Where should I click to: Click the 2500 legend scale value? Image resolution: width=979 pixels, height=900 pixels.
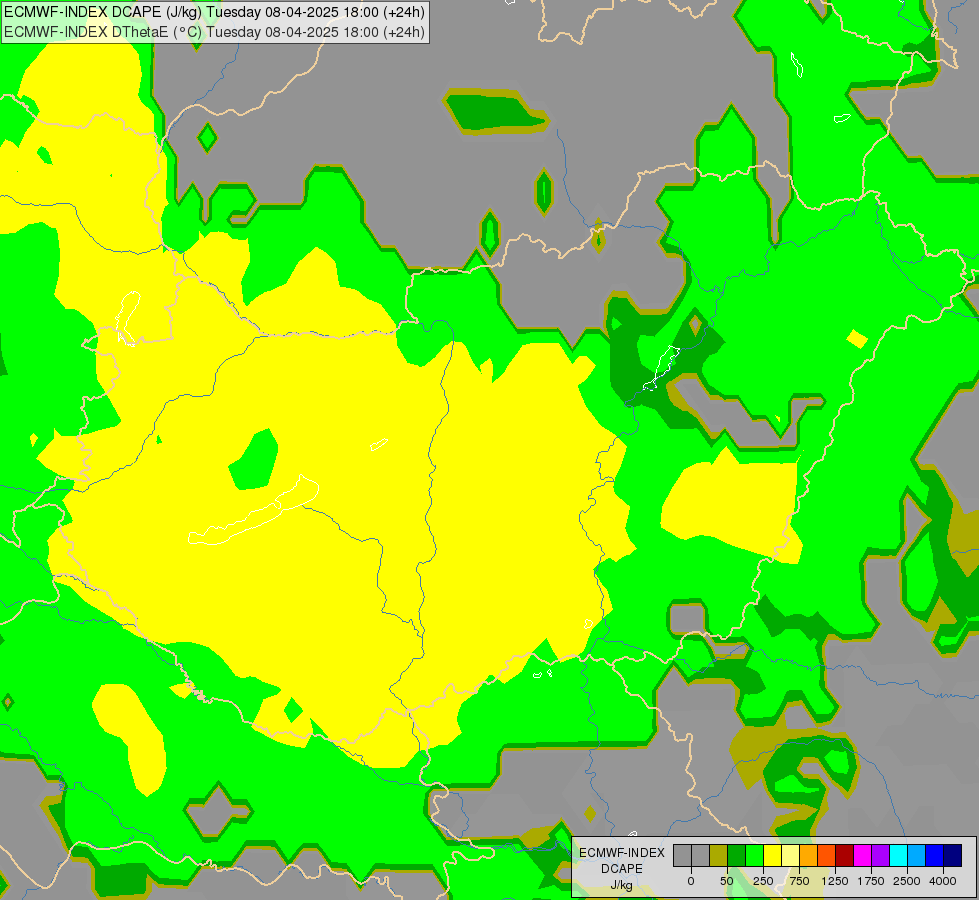(907, 881)
